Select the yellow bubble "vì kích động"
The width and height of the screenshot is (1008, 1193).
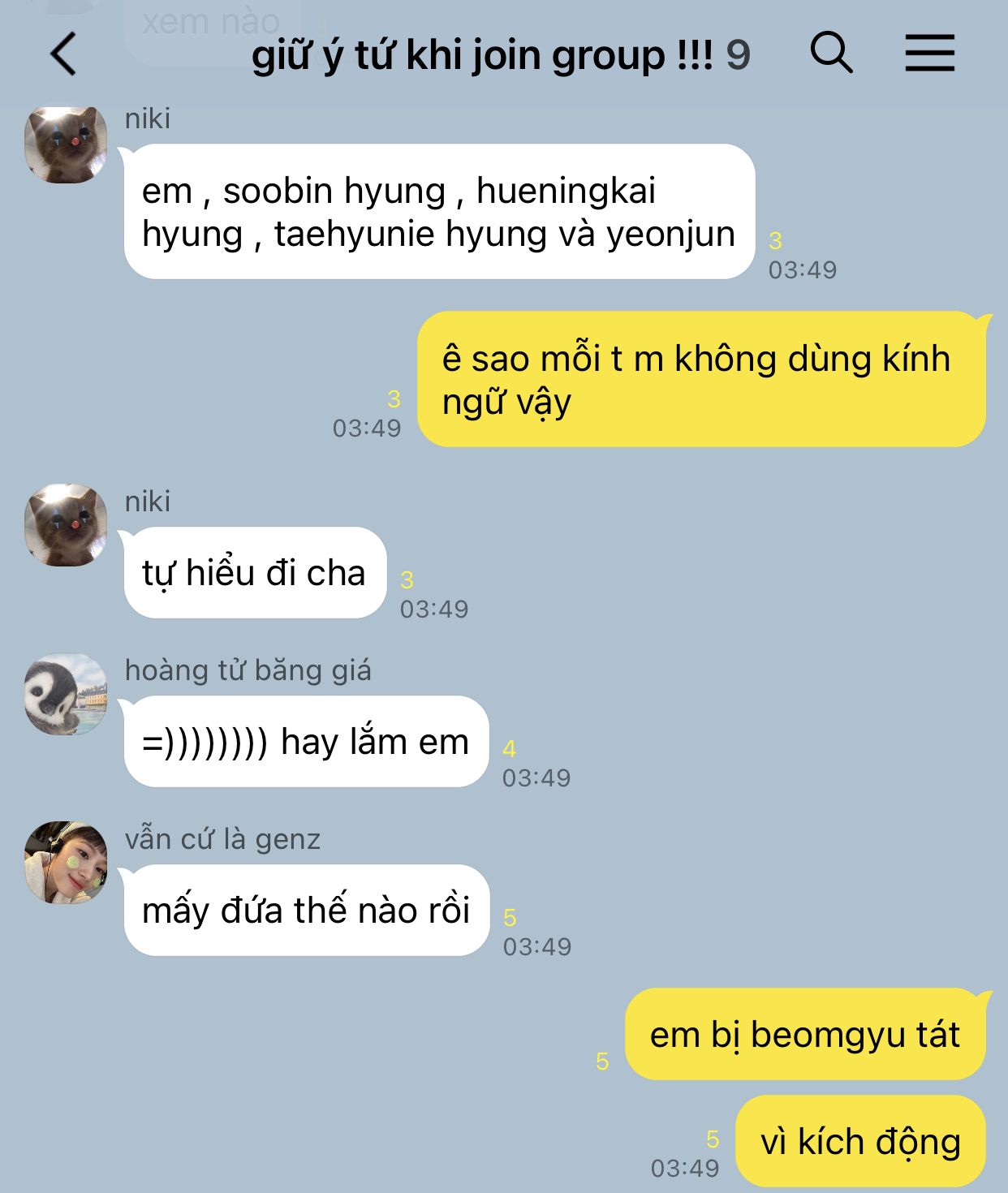point(860,1141)
